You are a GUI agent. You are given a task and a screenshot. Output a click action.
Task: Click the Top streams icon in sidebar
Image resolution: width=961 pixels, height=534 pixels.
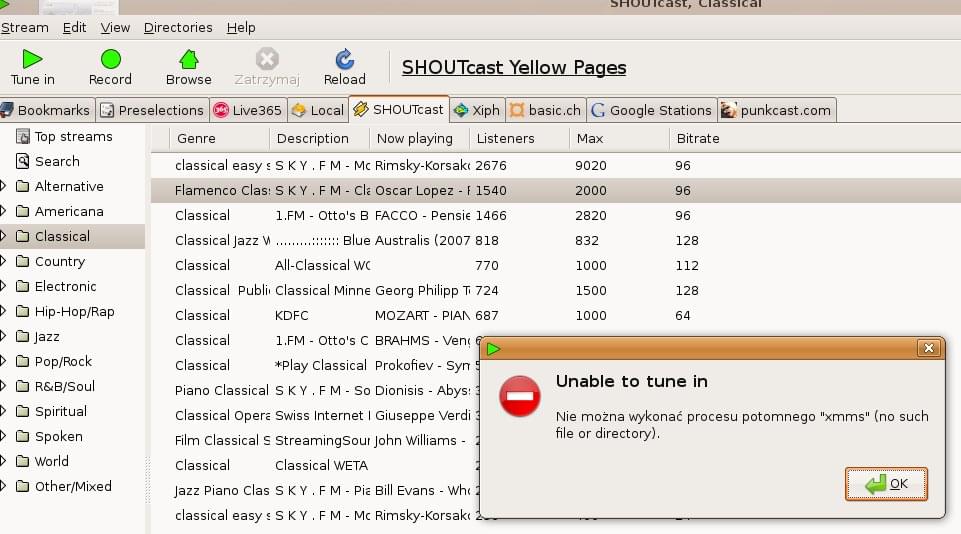tap(23, 136)
